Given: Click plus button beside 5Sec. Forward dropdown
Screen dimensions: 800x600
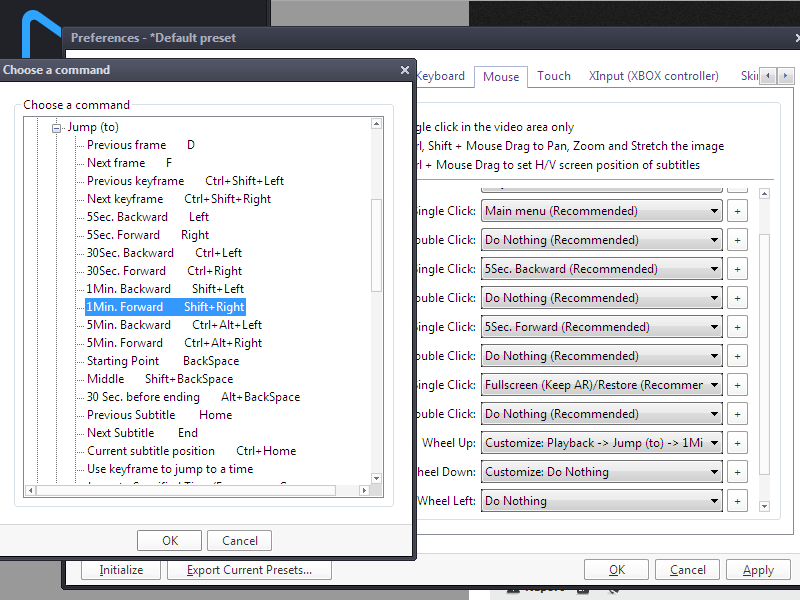Looking at the screenshot, I should pyautogui.click(x=737, y=327).
